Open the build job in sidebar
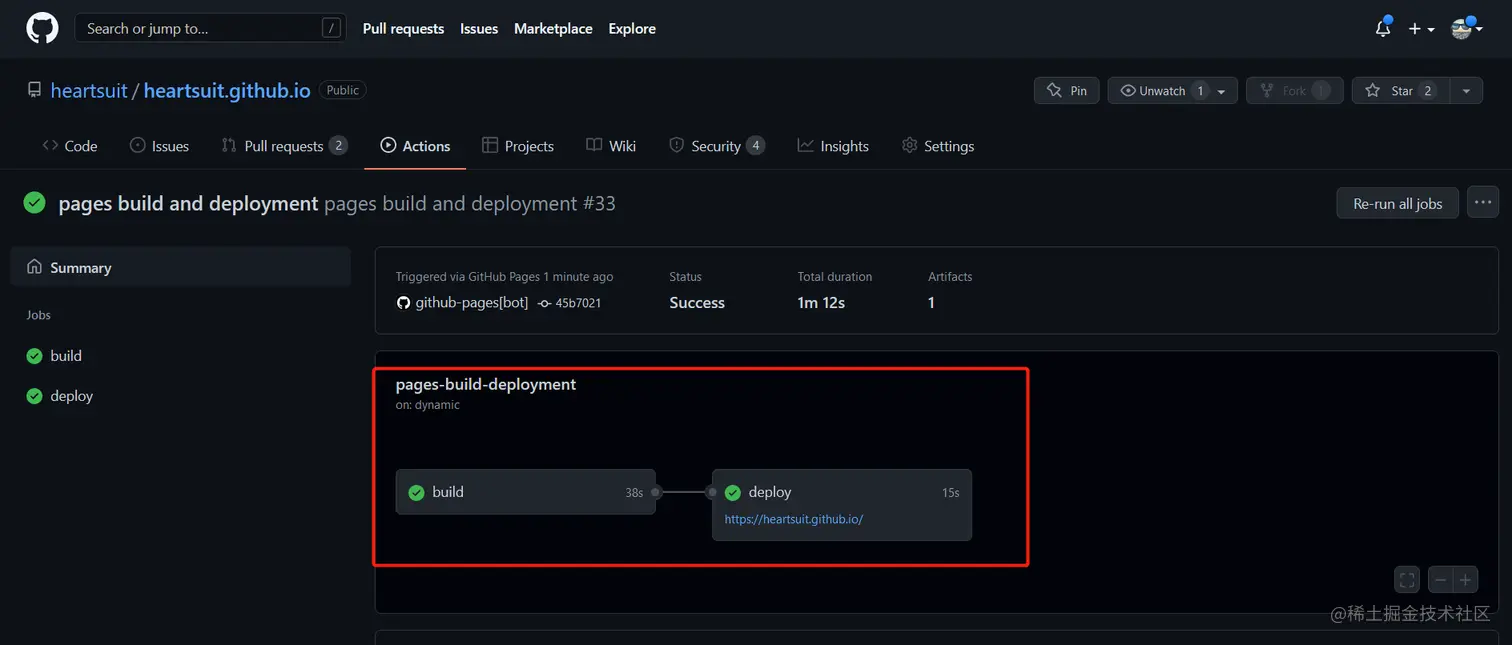 (66, 355)
